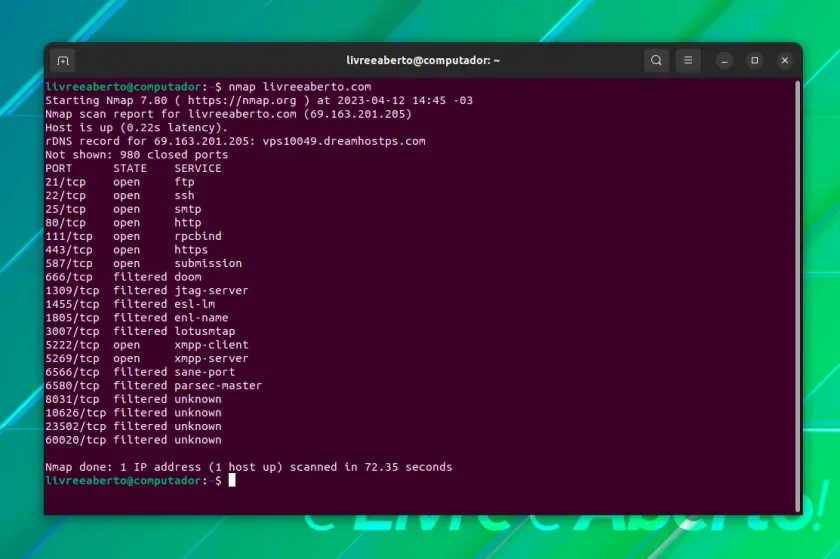Image resolution: width=840 pixels, height=559 pixels.
Task: Click the parsec-master service name
Action: [x=218, y=386]
